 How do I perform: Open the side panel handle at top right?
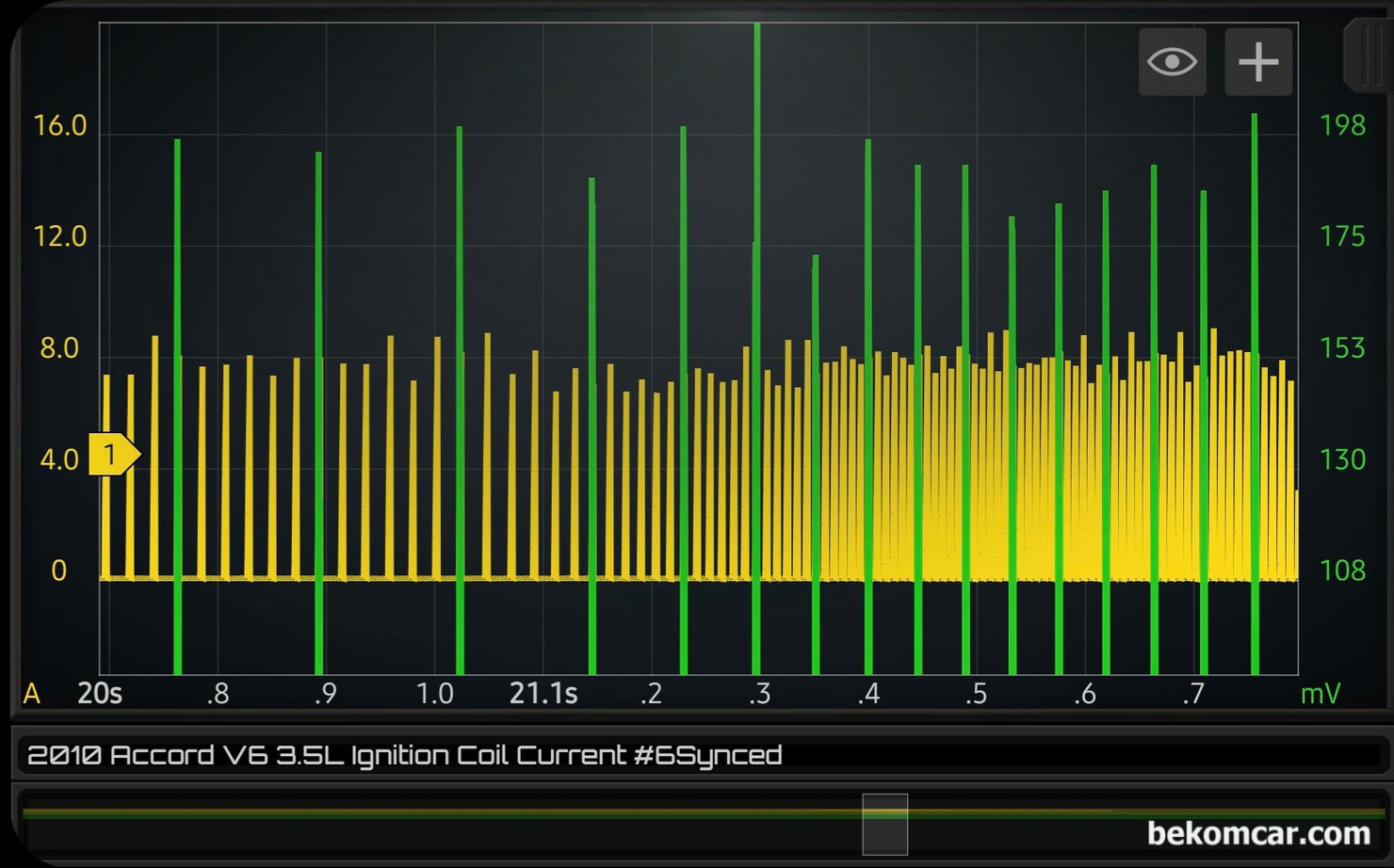[1367, 56]
